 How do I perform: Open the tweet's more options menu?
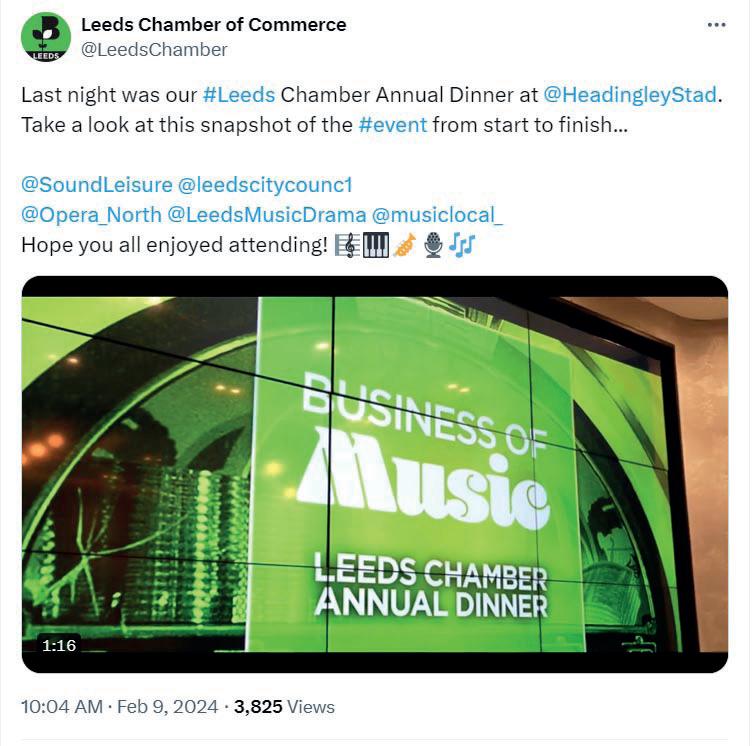pos(716,25)
